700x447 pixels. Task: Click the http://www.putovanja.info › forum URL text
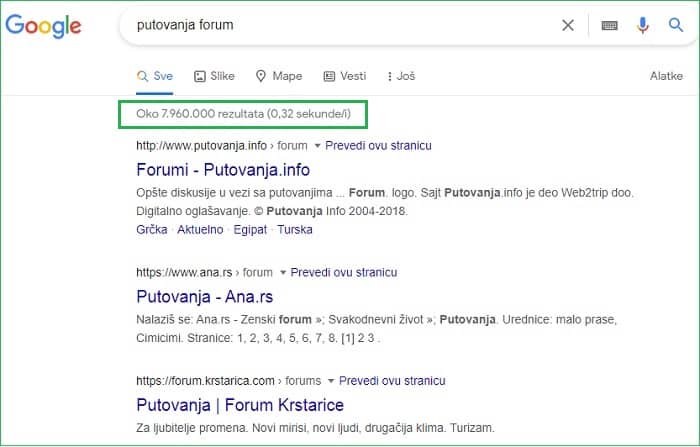[x=222, y=146]
